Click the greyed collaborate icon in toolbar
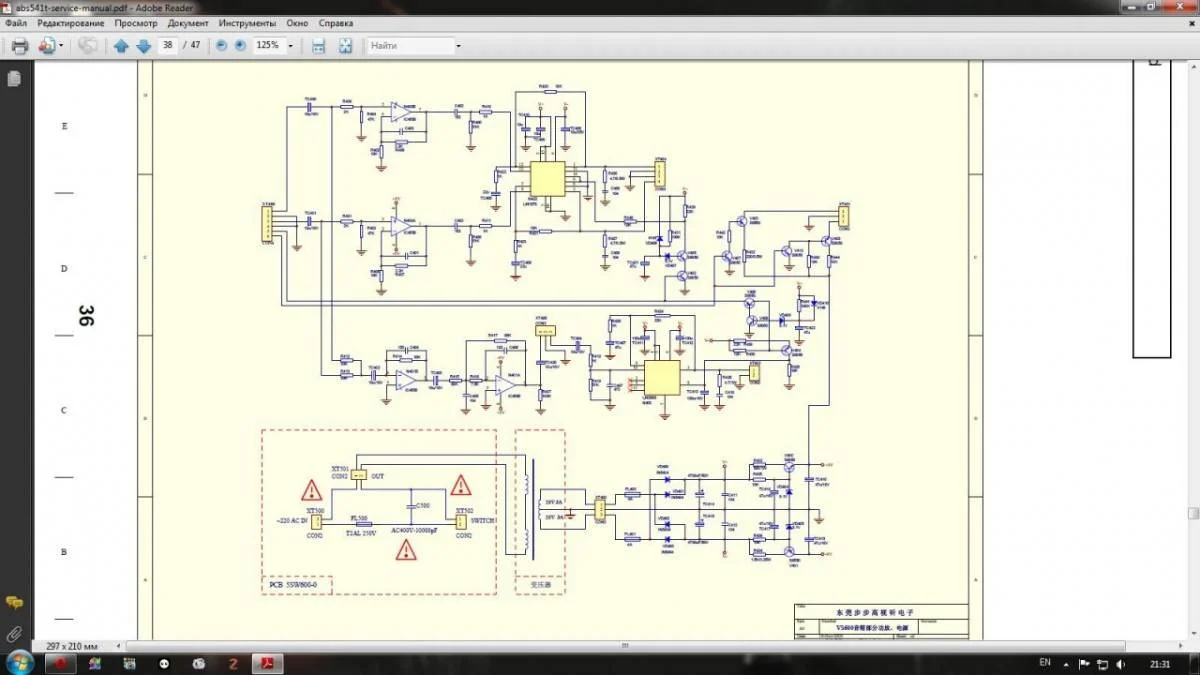The image size is (1200, 675). (88, 46)
